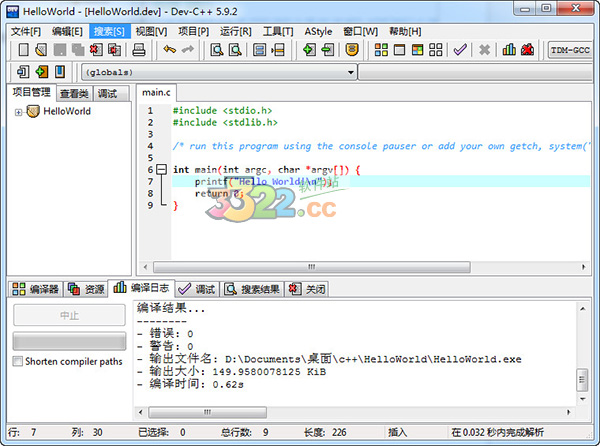Click the Find magnifier icon
The height and width of the screenshot is (446, 600).
click(217, 50)
